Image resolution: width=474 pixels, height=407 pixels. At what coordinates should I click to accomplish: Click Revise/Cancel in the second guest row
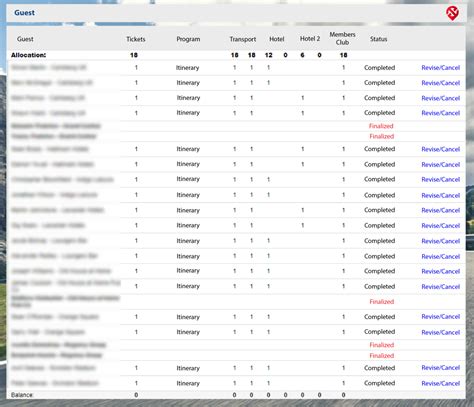[440, 83]
